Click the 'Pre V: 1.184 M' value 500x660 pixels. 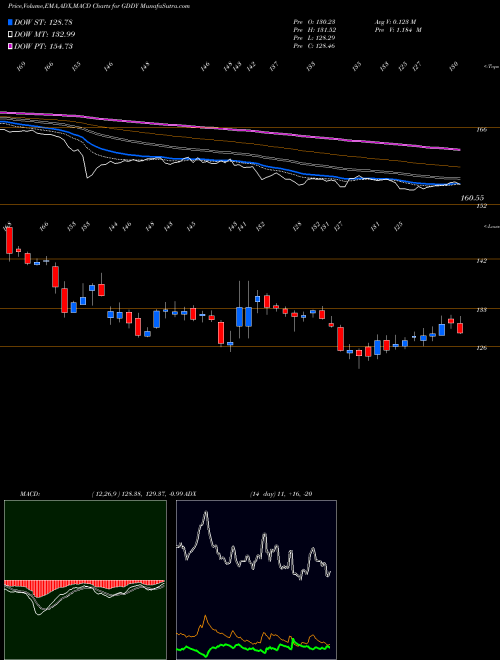398,29
